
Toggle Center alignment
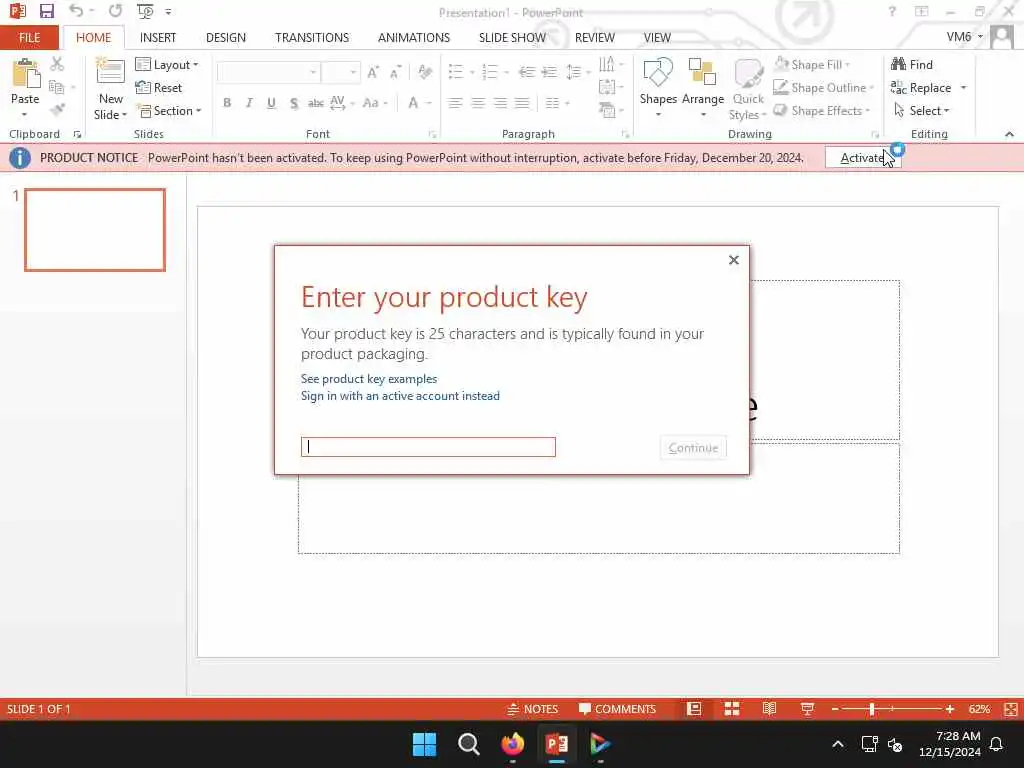coord(477,103)
